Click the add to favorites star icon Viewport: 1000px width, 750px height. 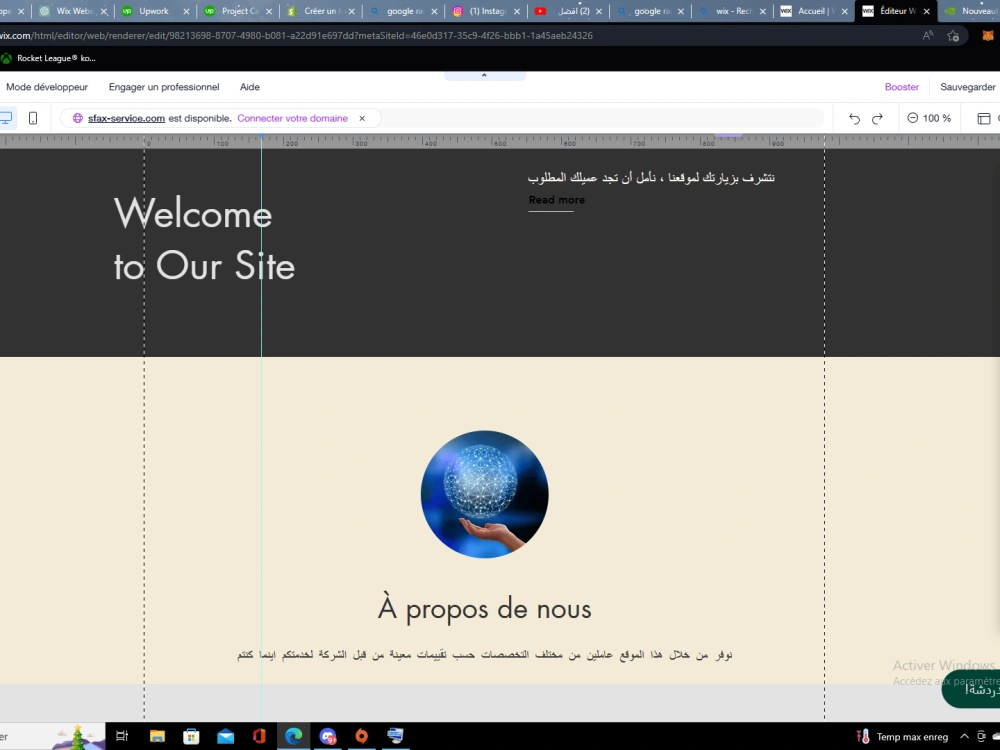click(x=953, y=36)
